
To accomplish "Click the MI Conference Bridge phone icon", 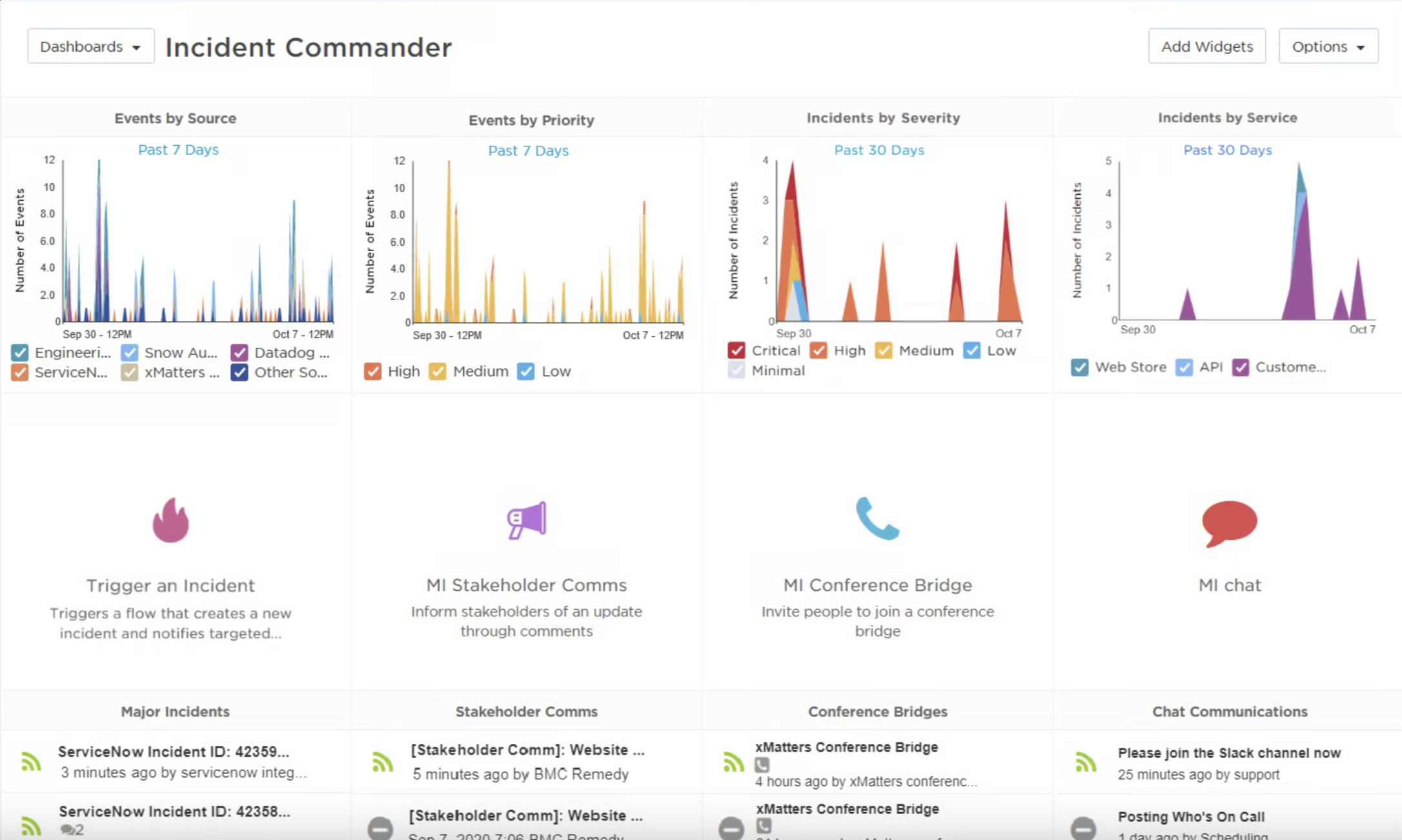I will pos(877,518).
